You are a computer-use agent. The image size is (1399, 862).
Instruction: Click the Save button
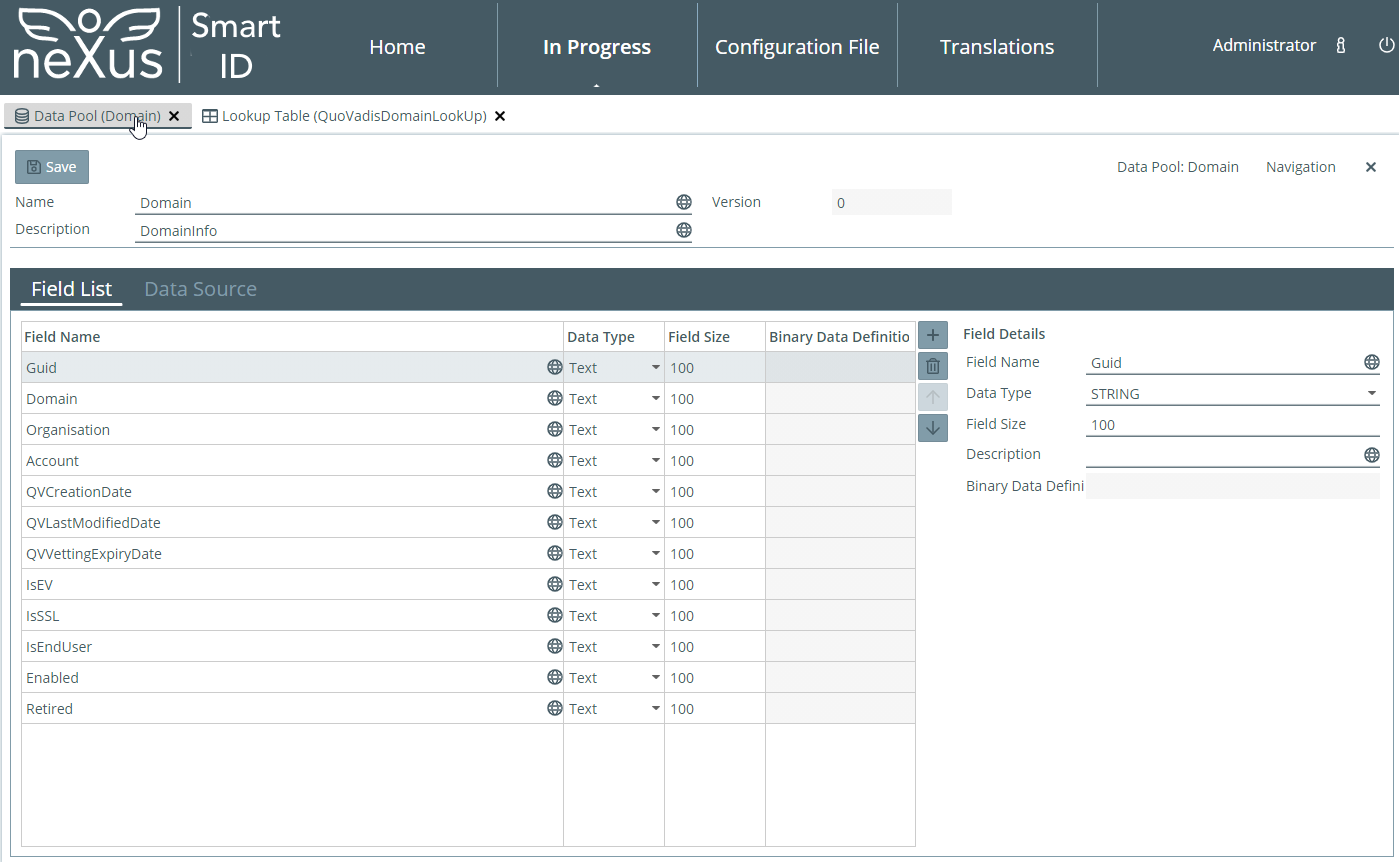click(x=51, y=166)
